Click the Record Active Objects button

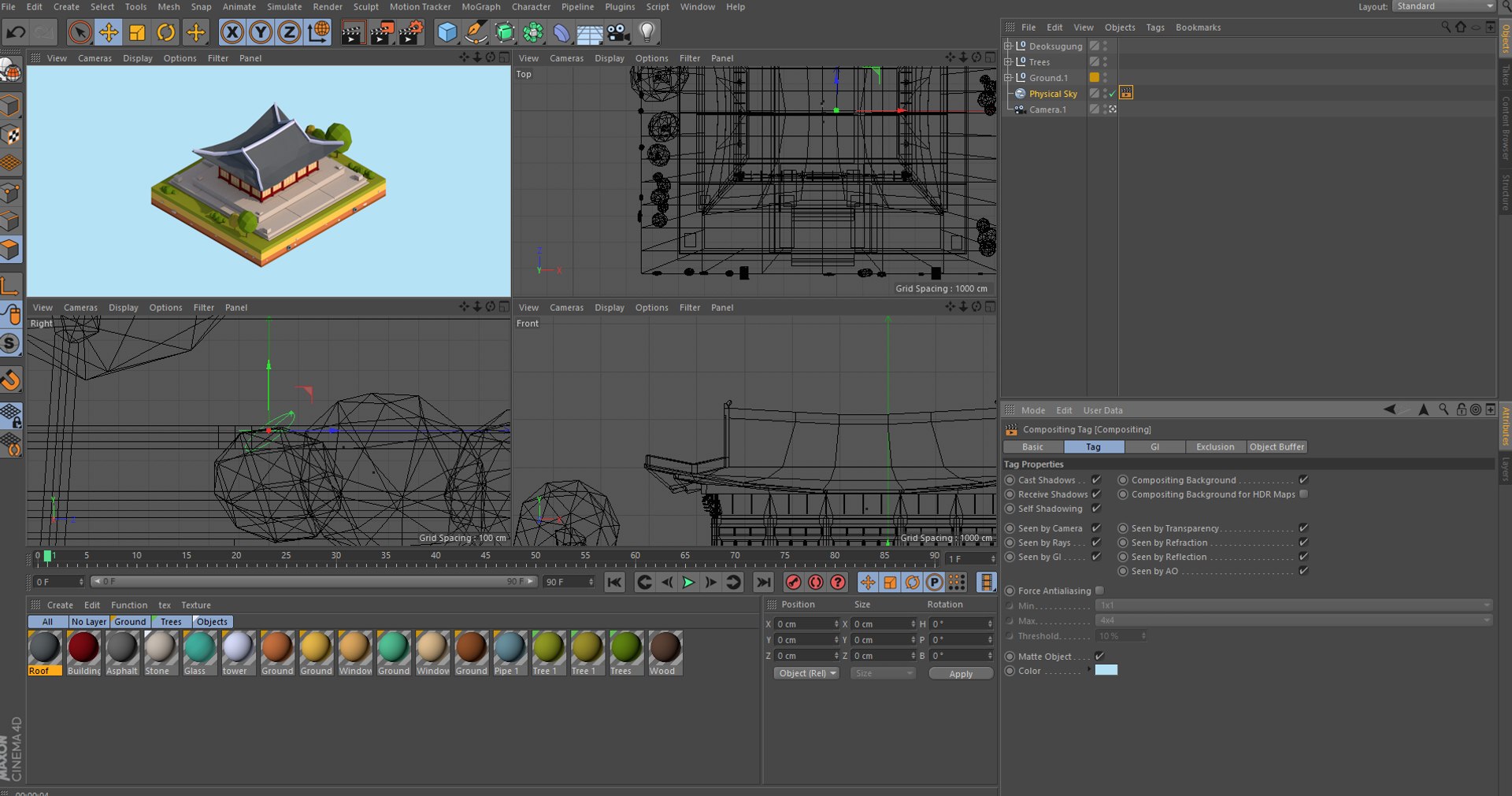pyautogui.click(x=793, y=582)
